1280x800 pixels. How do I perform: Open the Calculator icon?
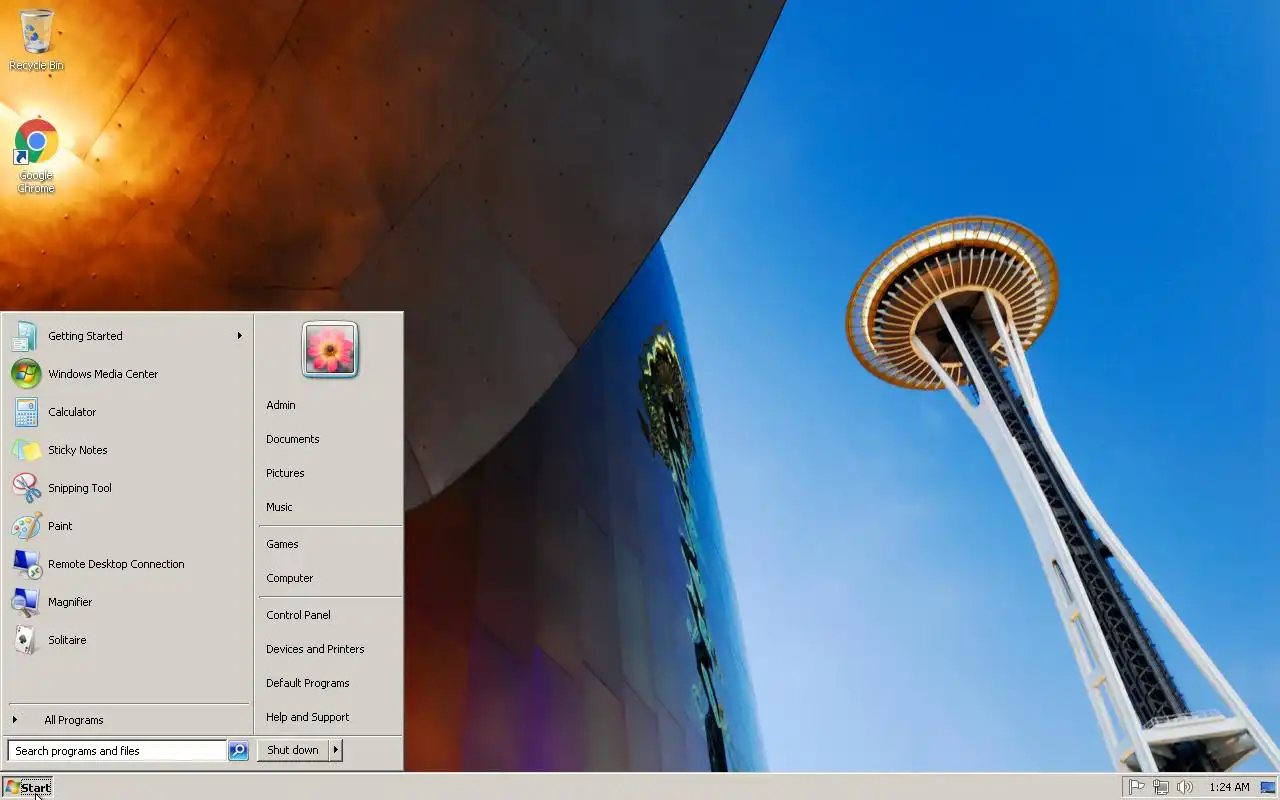click(x=26, y=412)
